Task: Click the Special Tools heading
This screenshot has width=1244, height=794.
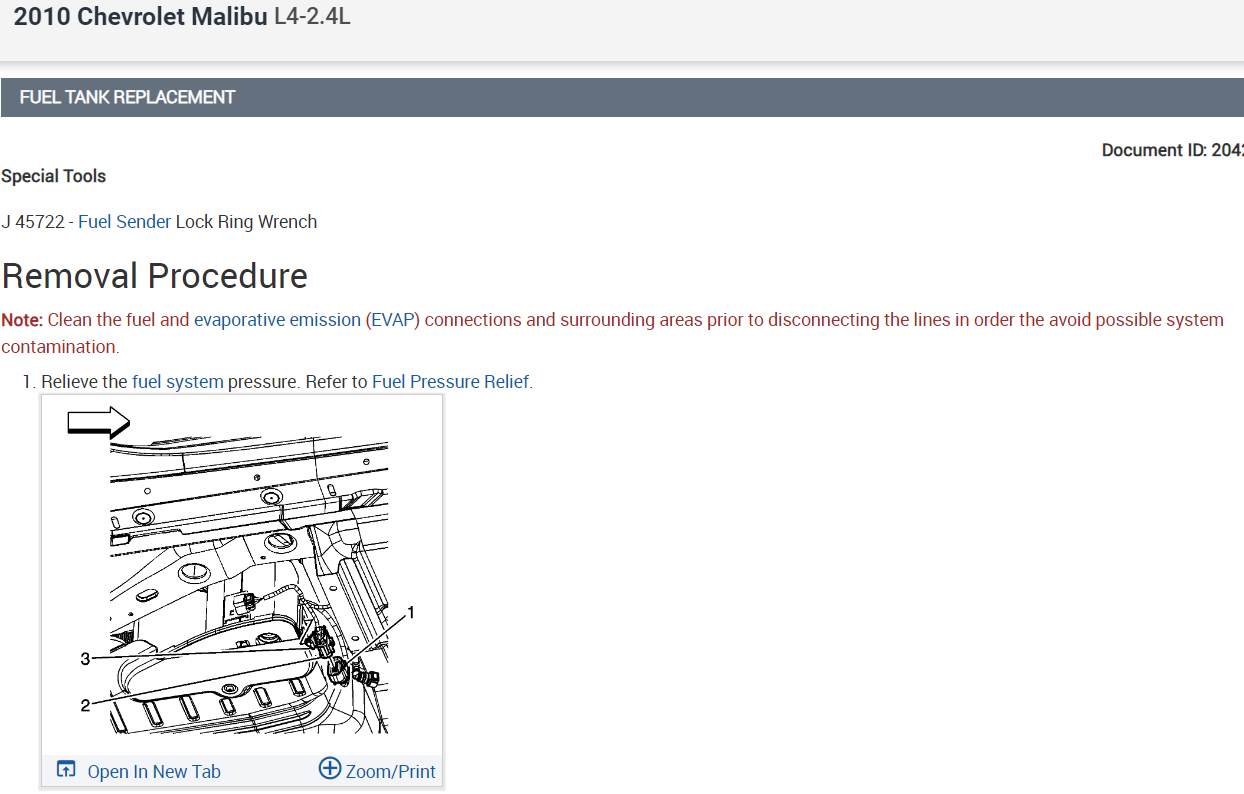Action: [x=53, y=176]
